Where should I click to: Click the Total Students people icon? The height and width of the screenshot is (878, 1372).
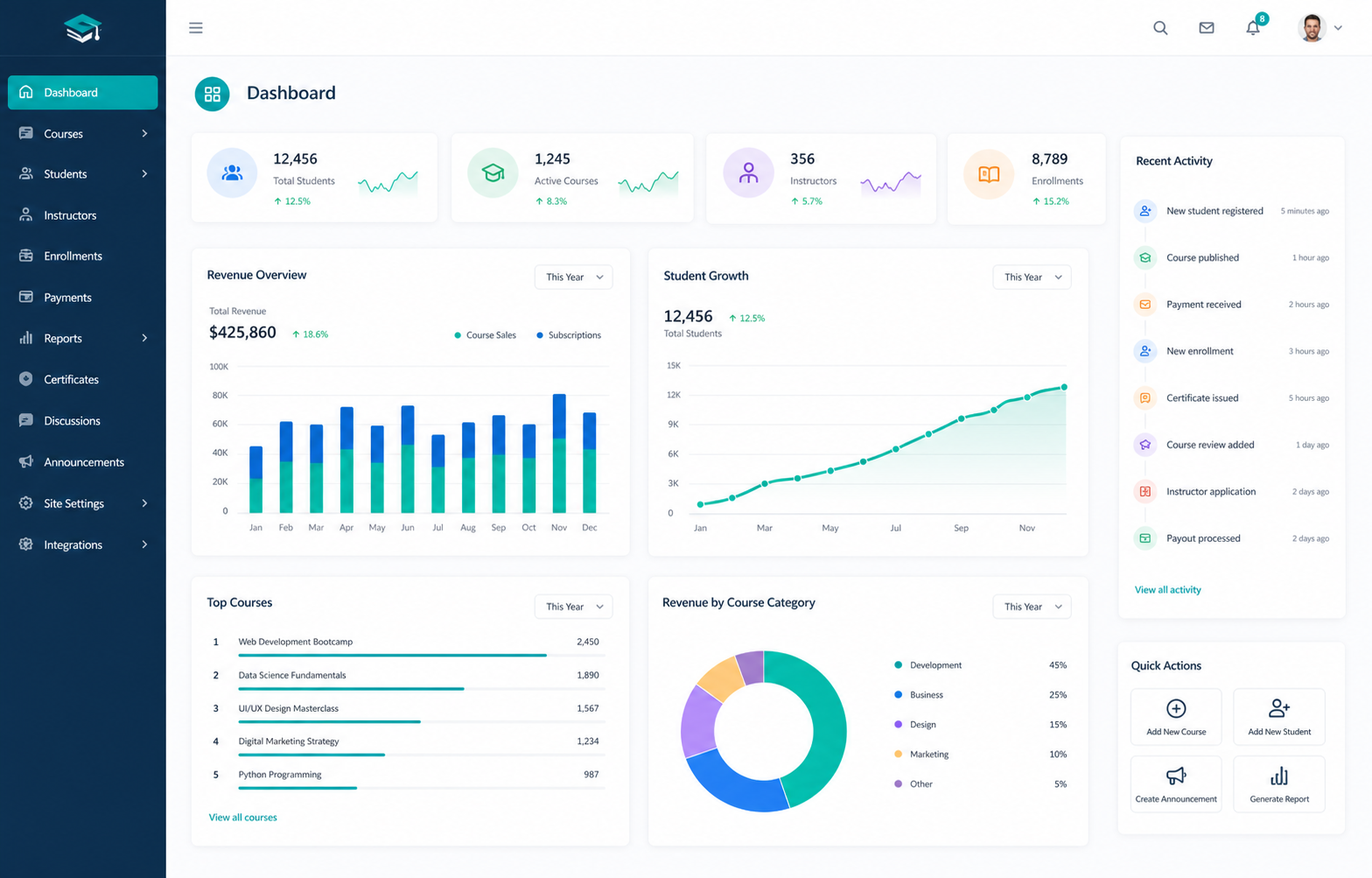(x=232, y=173)
